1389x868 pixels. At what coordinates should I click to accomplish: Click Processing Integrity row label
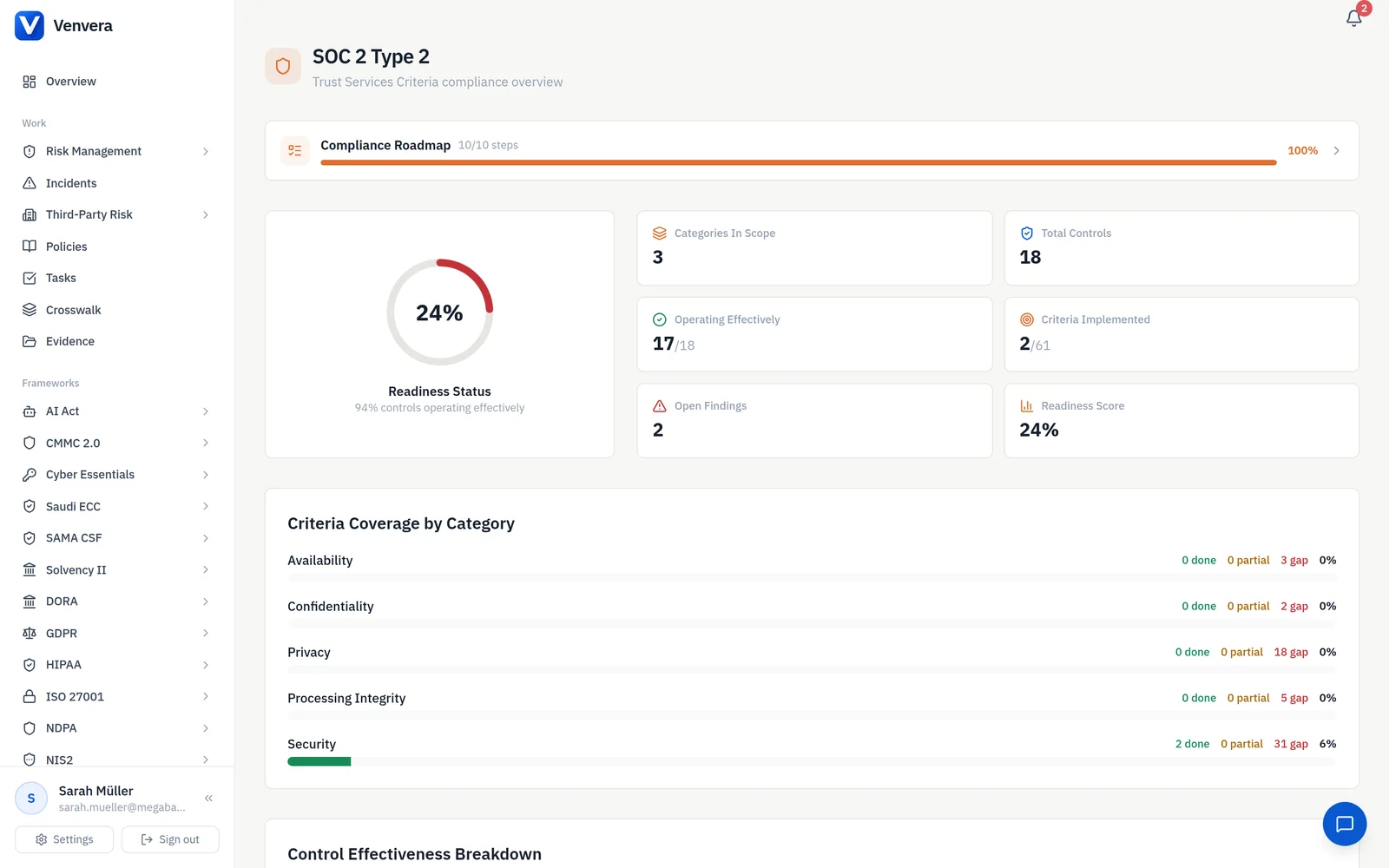[x=346, y=699]
